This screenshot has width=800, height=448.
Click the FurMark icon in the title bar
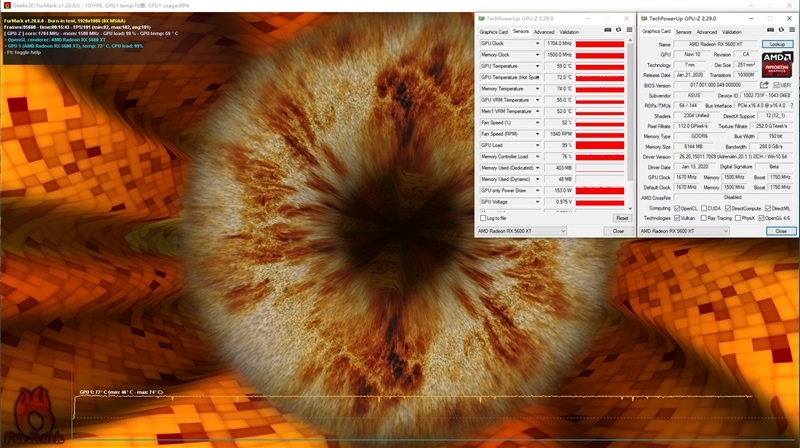[4, 4]
